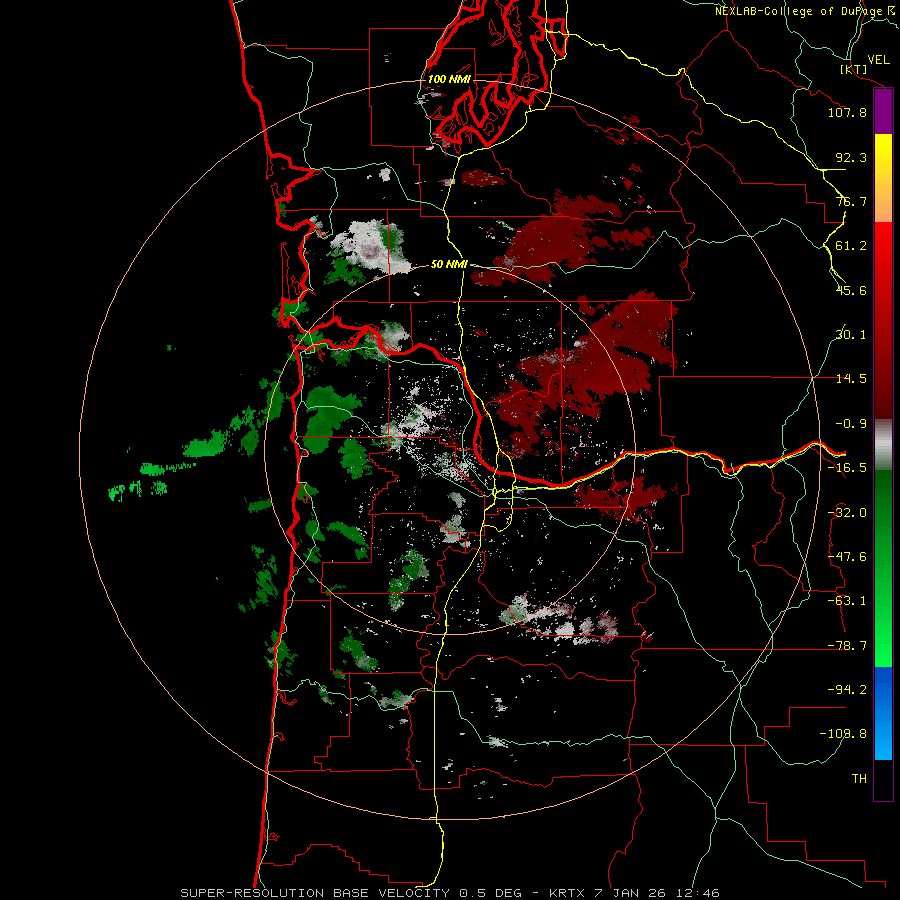
Task: Click the 61.2 velocity scale value
Action: pyautogui.click(x=851, y=246)
